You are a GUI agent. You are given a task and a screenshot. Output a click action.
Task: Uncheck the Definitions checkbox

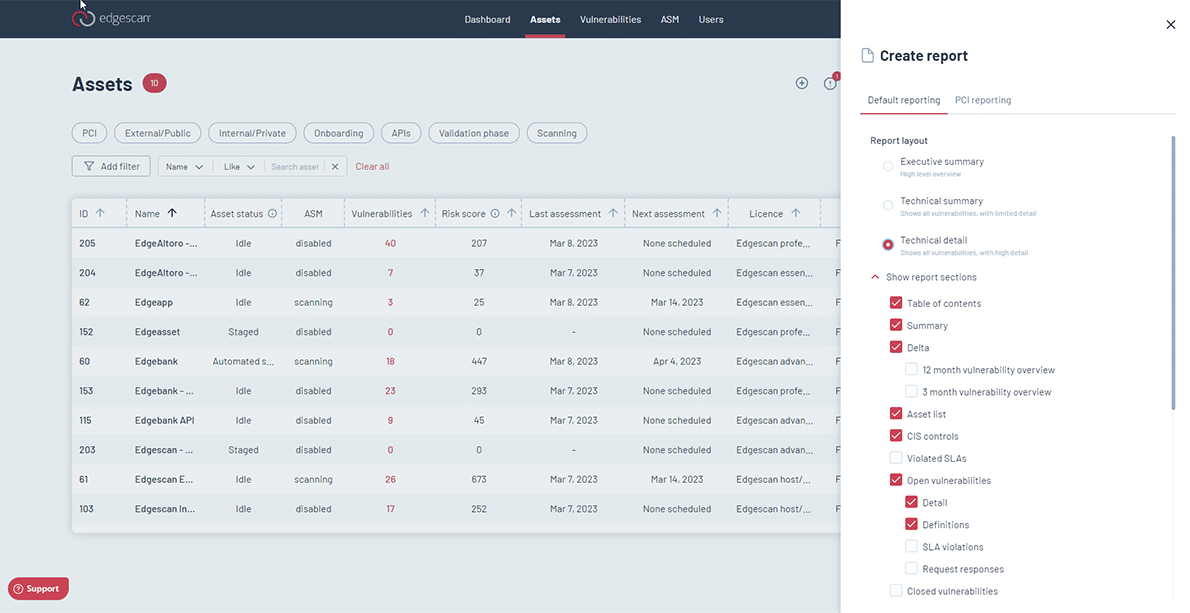point(911,524)
